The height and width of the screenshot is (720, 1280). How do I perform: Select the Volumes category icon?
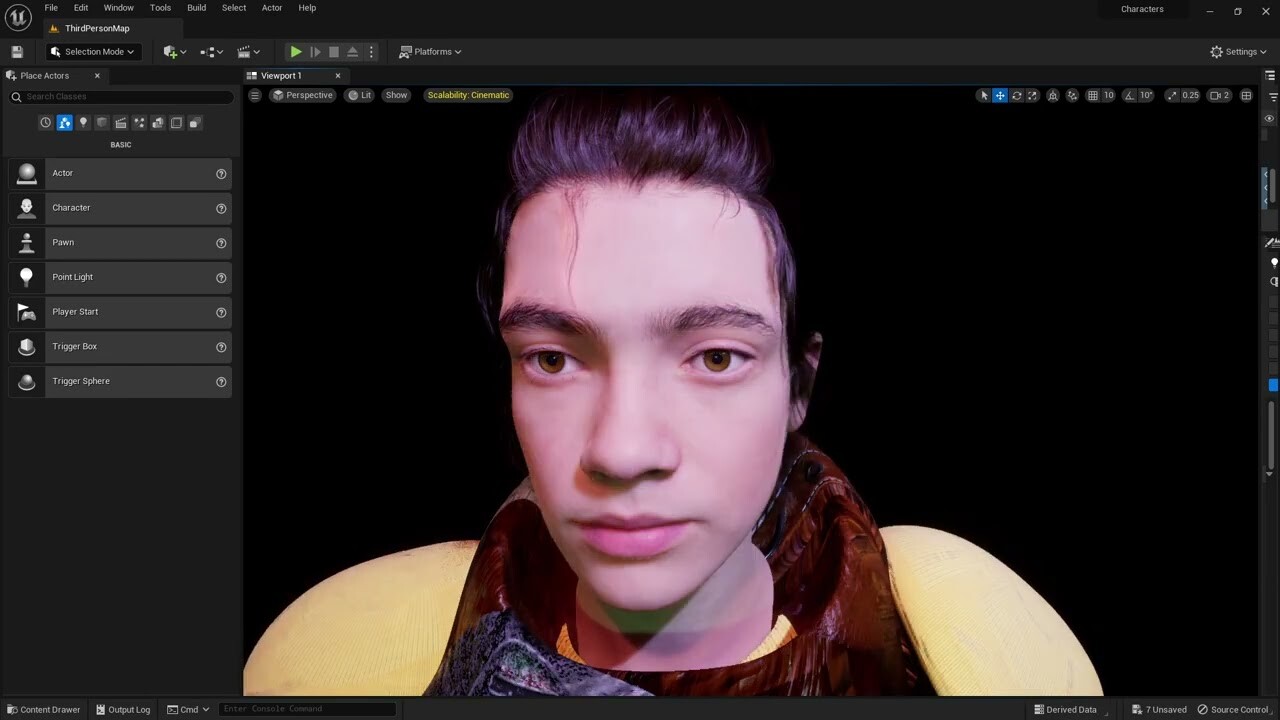[x=176, y=123]
